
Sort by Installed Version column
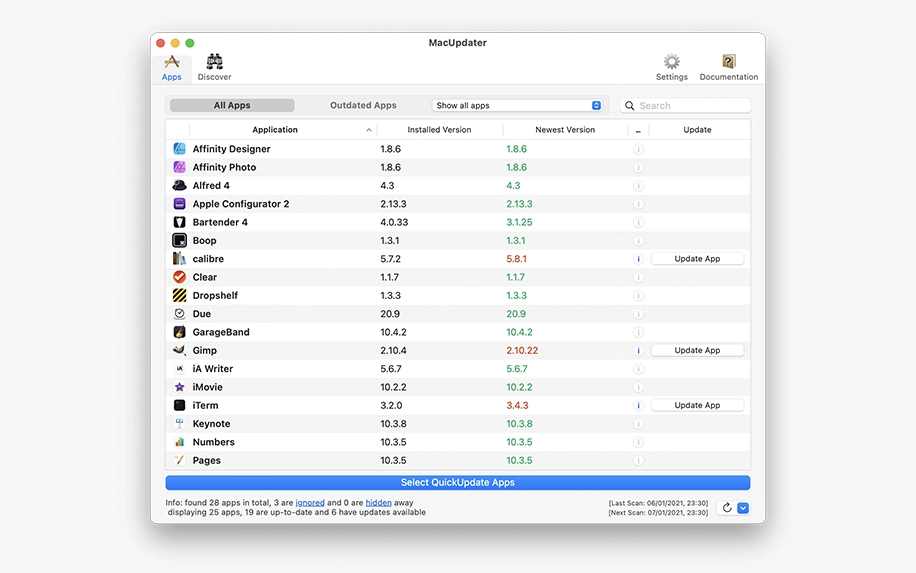coord(439,130)
